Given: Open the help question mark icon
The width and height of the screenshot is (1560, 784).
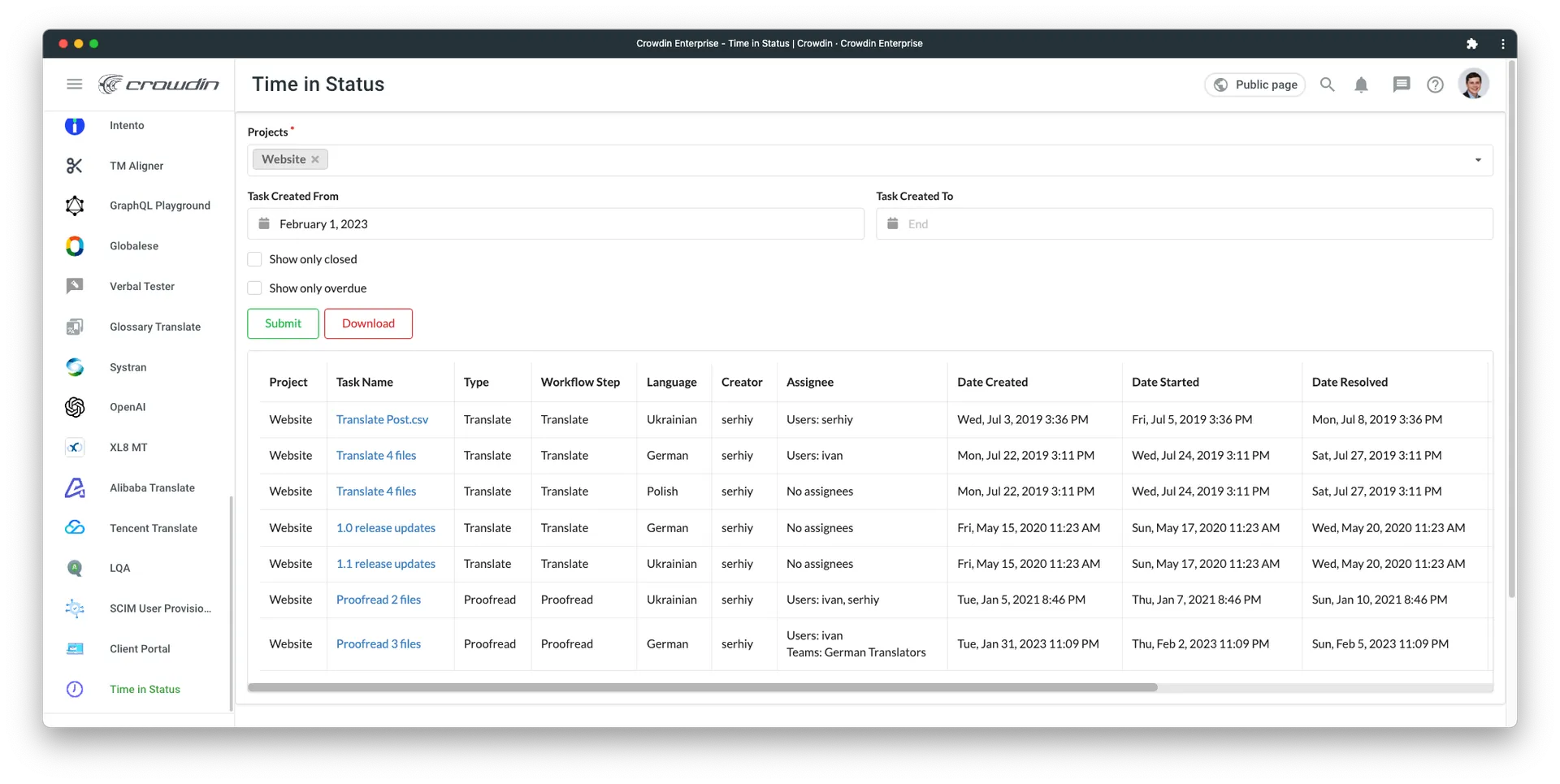Looking at the screenshot, I should click(1436, 84).
